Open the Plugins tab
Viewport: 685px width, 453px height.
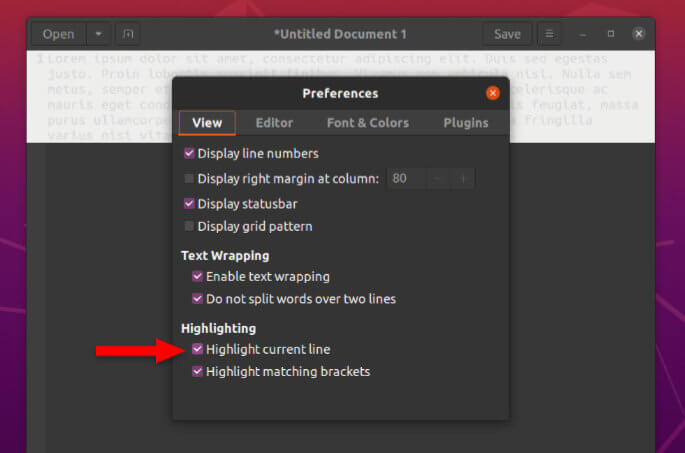pyautogui.click(x=466, y=123)
